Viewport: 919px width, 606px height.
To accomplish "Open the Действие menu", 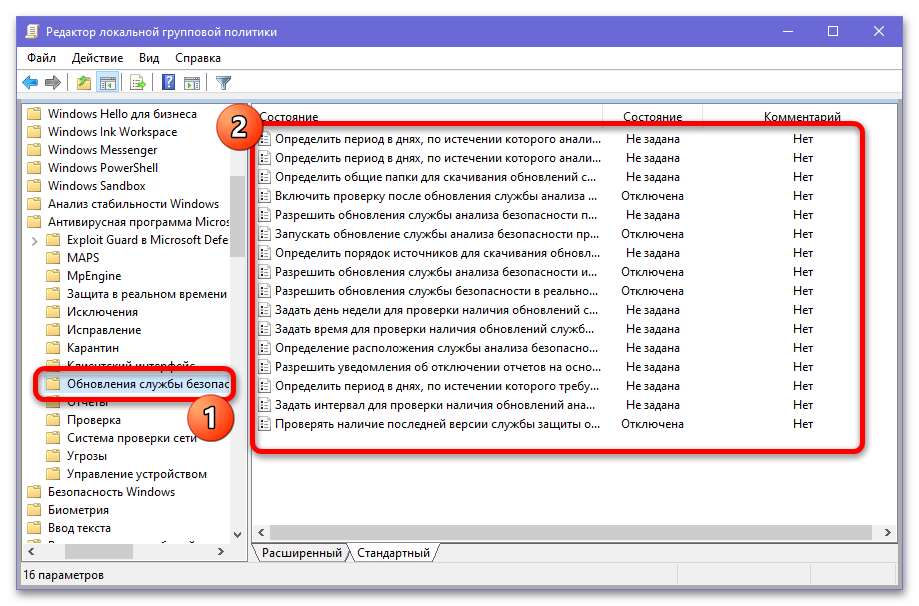I will pyautogui.click(x=97, y=58).
